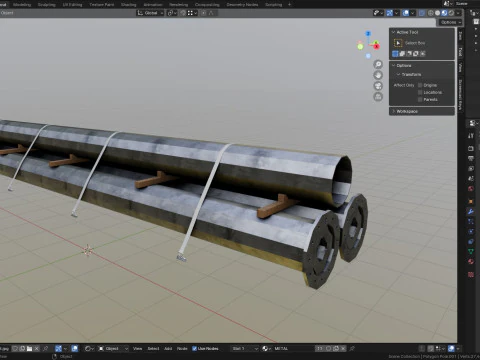Open the Texture properties checkered tab
480x360 pixels.
tap(471, 275)
